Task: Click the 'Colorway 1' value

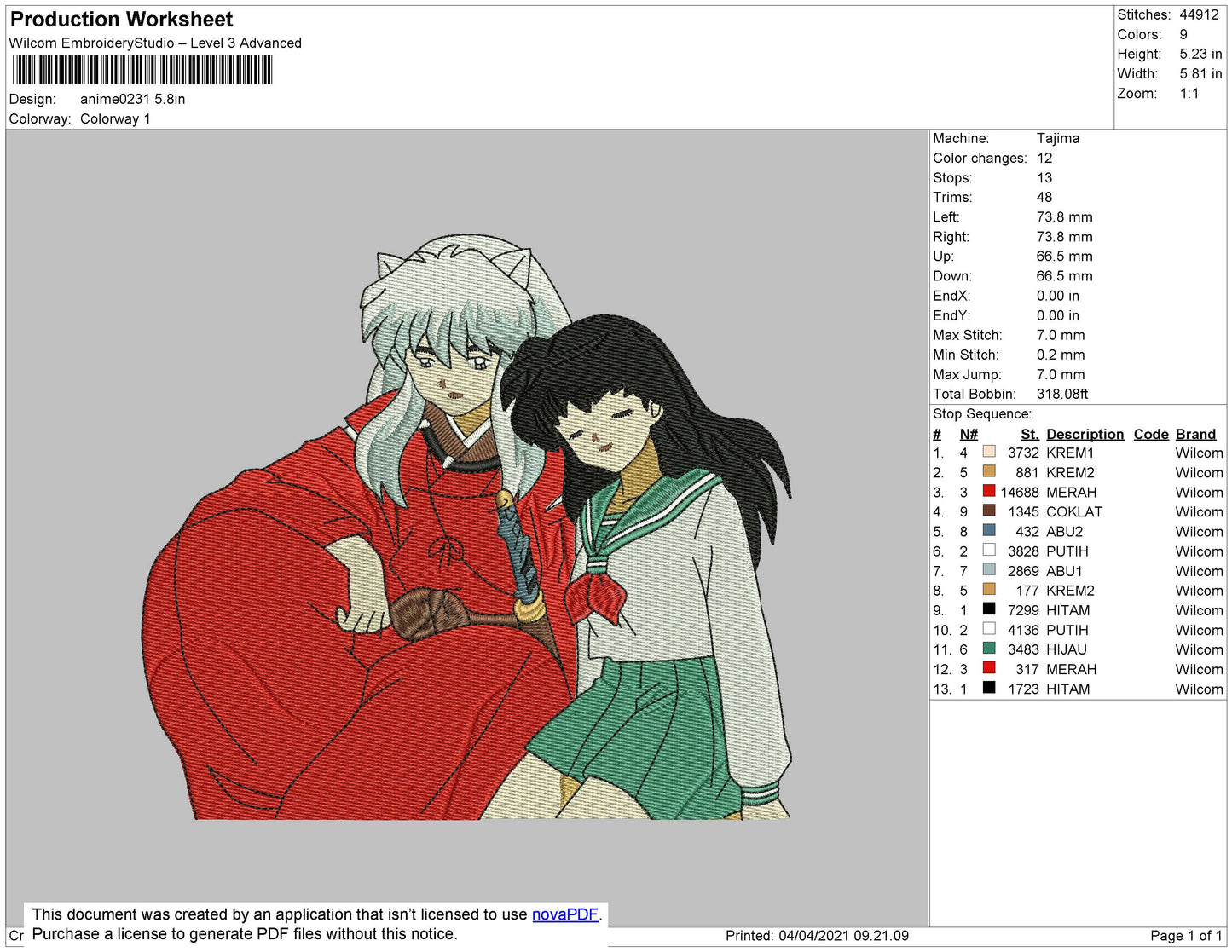Action: [x=115, y=118]
